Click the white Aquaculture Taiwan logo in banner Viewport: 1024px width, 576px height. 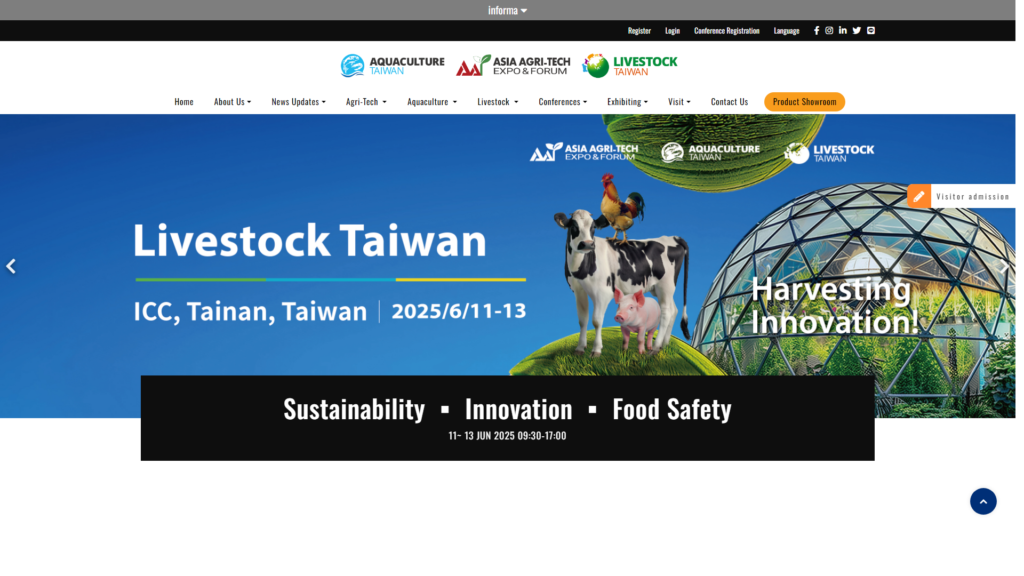[711, 152]
